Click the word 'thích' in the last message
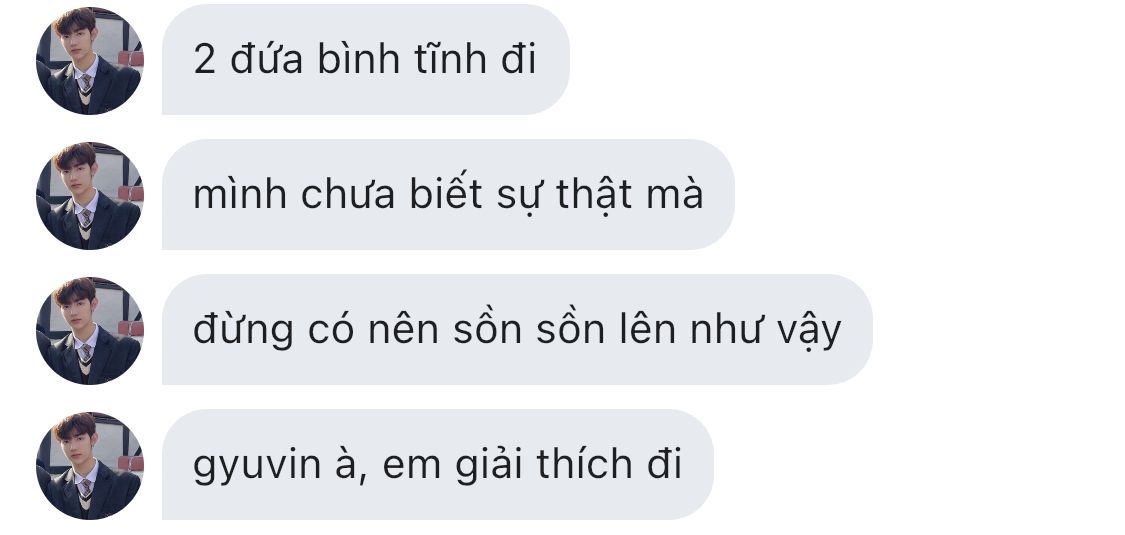Viewport: 1125px width, 535px height. coord(584,463)
